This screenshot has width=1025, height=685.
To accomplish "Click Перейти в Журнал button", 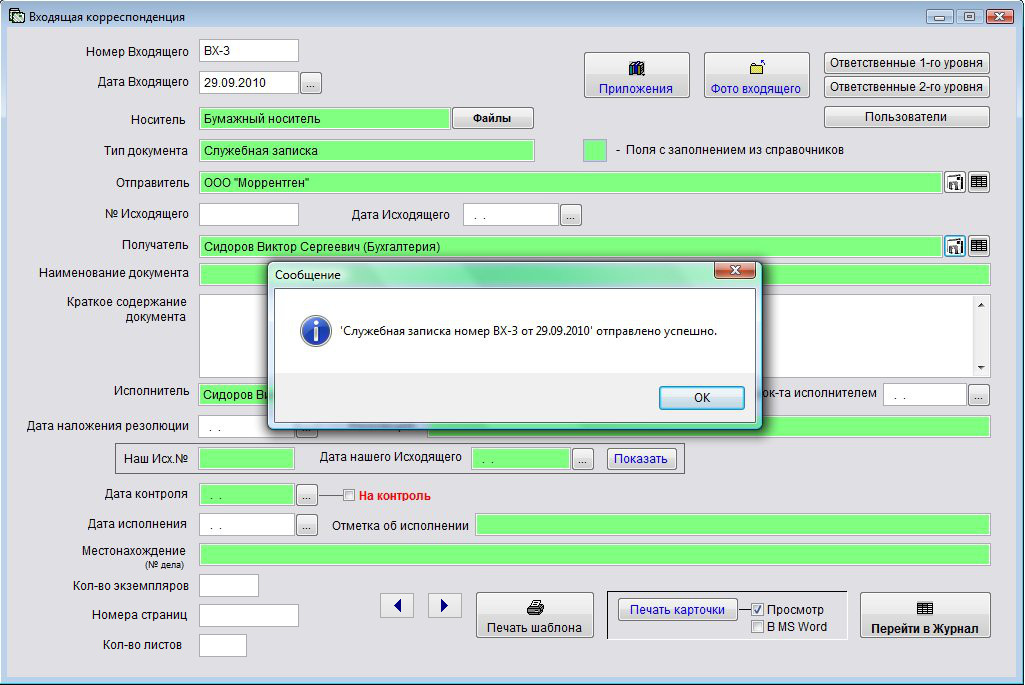I will (x=925, y=615).
